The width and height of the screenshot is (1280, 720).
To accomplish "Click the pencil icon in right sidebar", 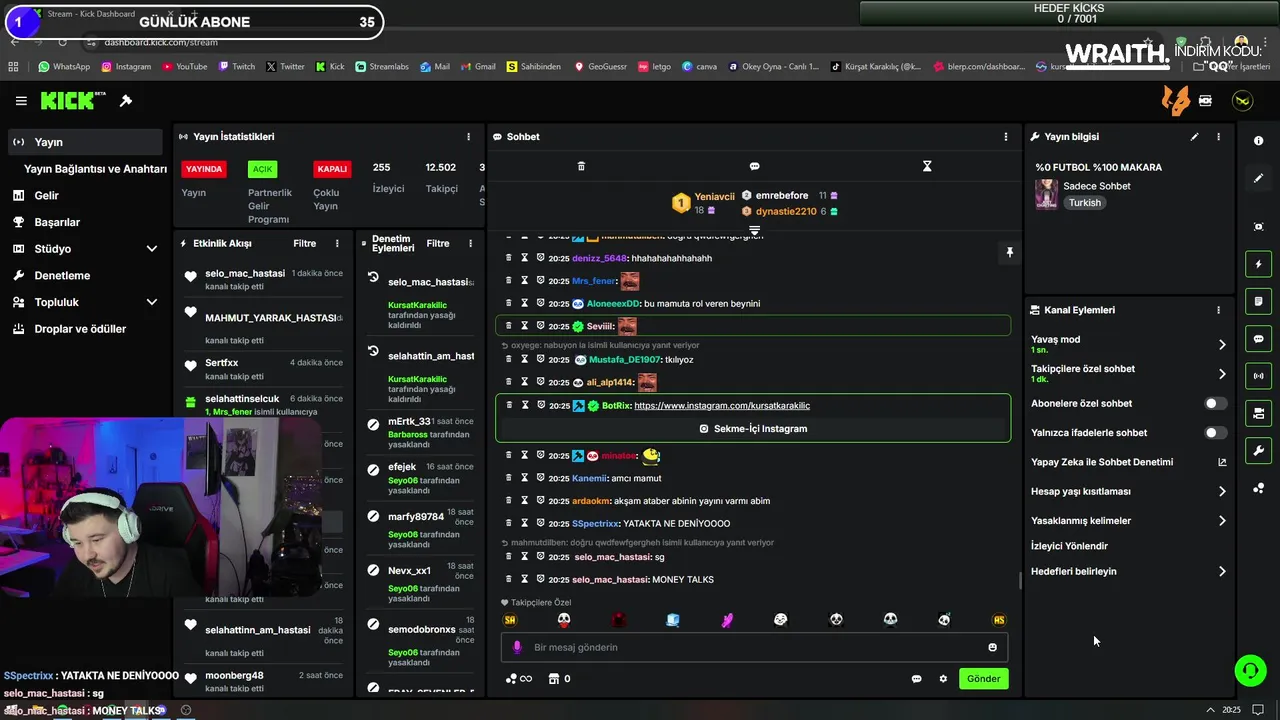I will [1258, 178].
